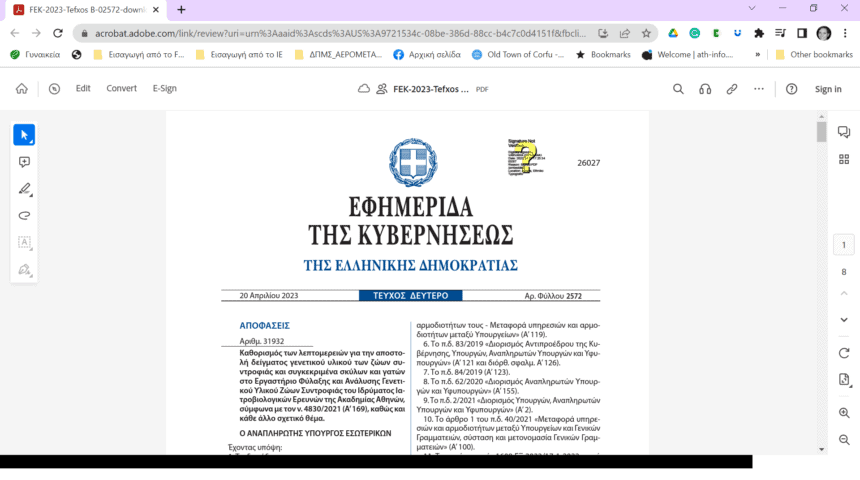This screenshot has height=480, width=860.
Task: Click the vertical document scrollbar thumb
Action: pyautogui.click(x=821, y=132)
